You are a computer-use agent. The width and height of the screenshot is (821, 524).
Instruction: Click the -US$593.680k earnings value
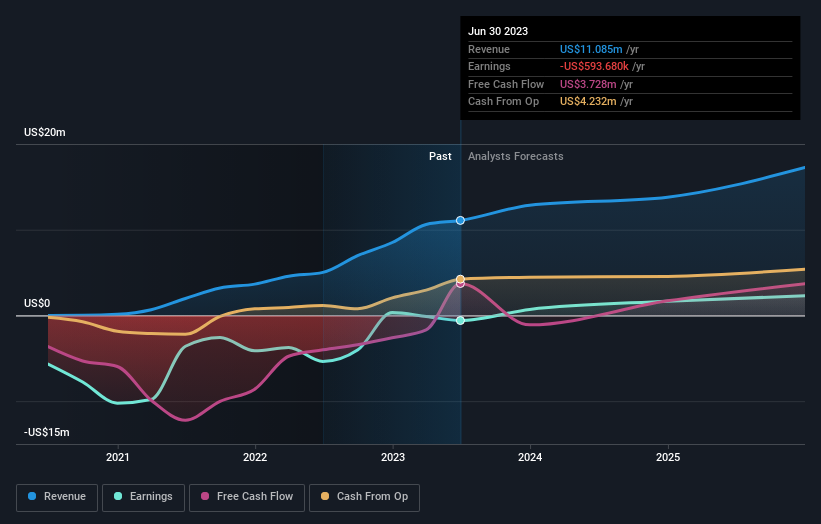pyautogui.click(x=594, y=66)
